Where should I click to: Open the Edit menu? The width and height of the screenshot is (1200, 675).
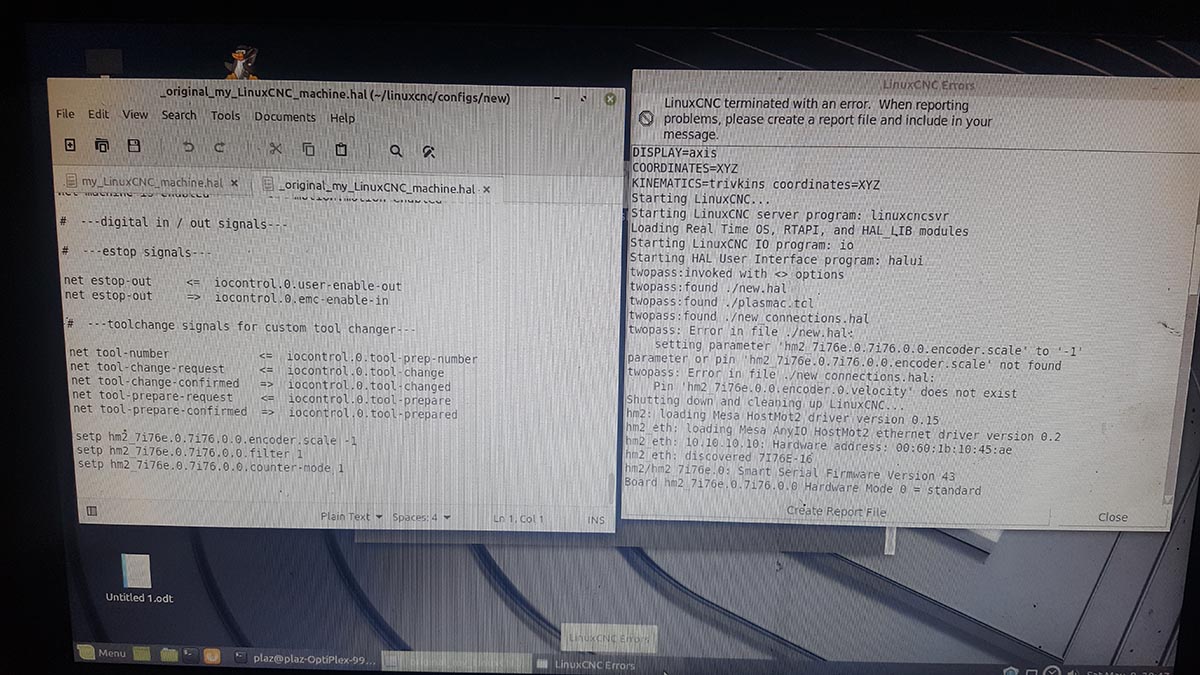pyautogui.click(x=98, y=114)
